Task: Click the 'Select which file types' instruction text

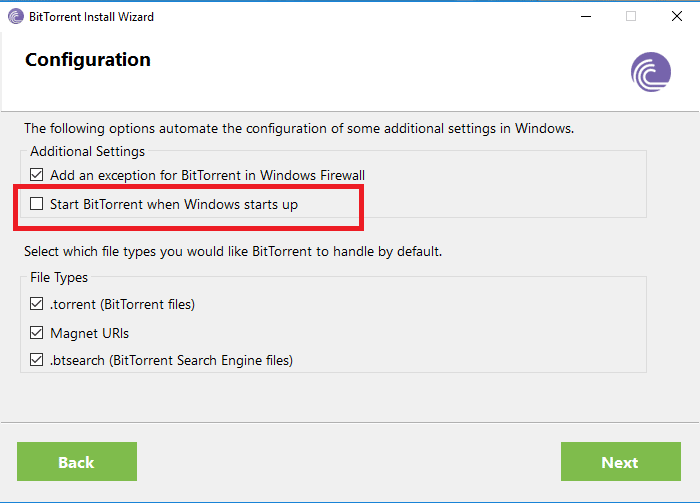Action: [x=233, y=251]
